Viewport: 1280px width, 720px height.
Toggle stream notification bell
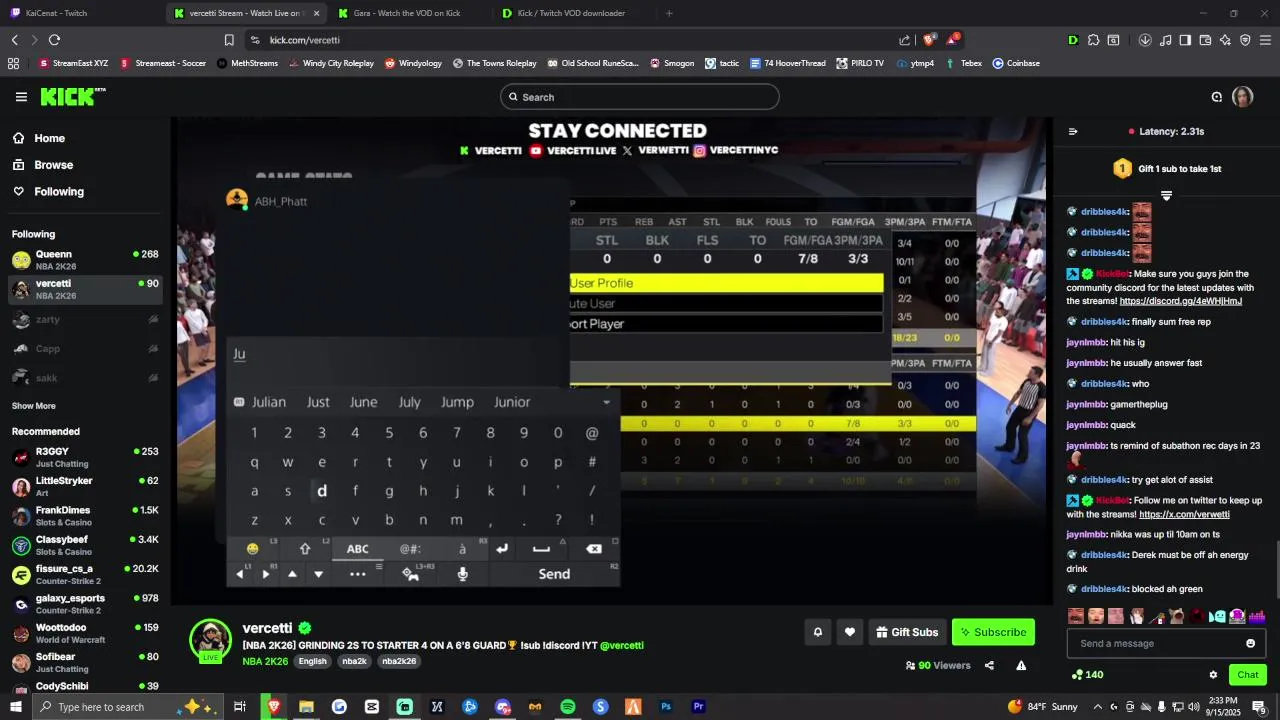tap(818, 632)
